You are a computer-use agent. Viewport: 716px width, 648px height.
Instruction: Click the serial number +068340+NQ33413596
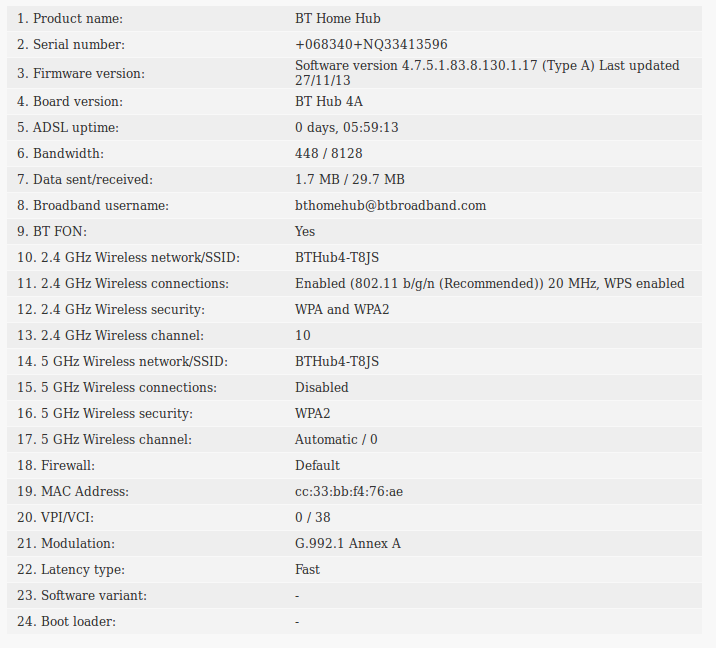click(371, 45)
